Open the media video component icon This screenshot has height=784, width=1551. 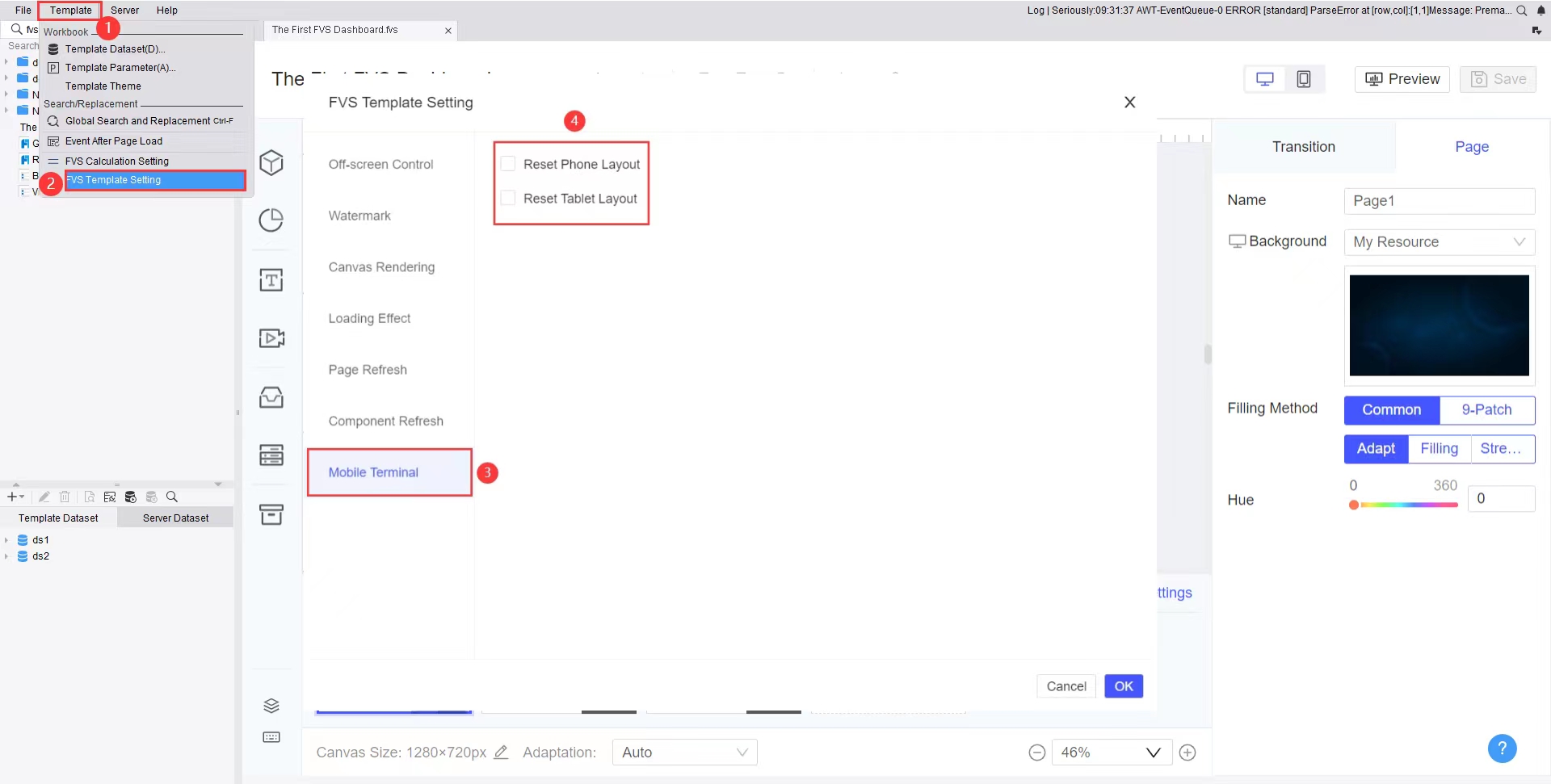(271, 337)
